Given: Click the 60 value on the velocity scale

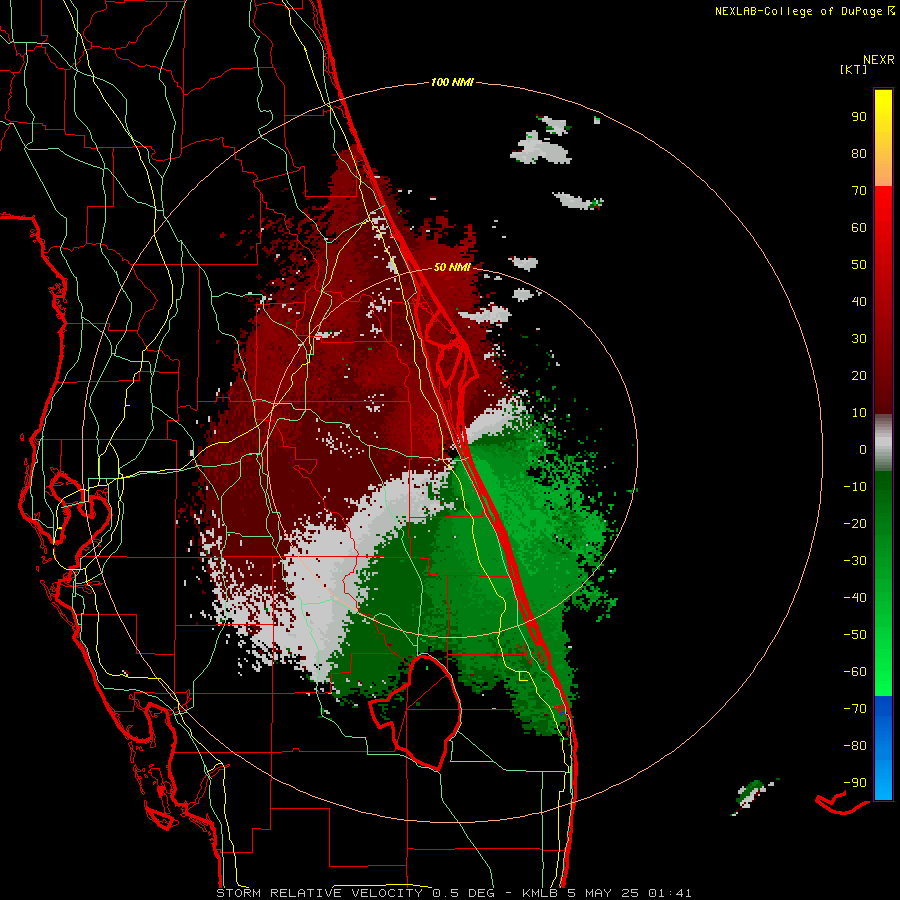Looking at the screenshot, I should pos(859,227).
